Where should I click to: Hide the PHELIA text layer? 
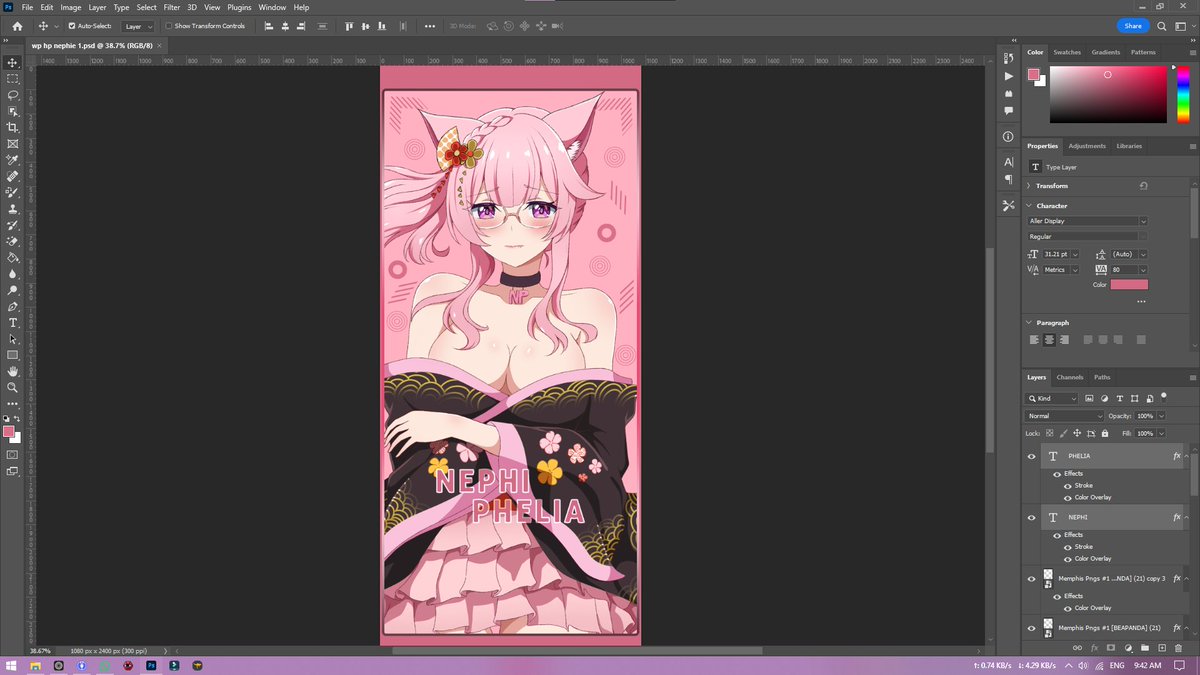1032,456
